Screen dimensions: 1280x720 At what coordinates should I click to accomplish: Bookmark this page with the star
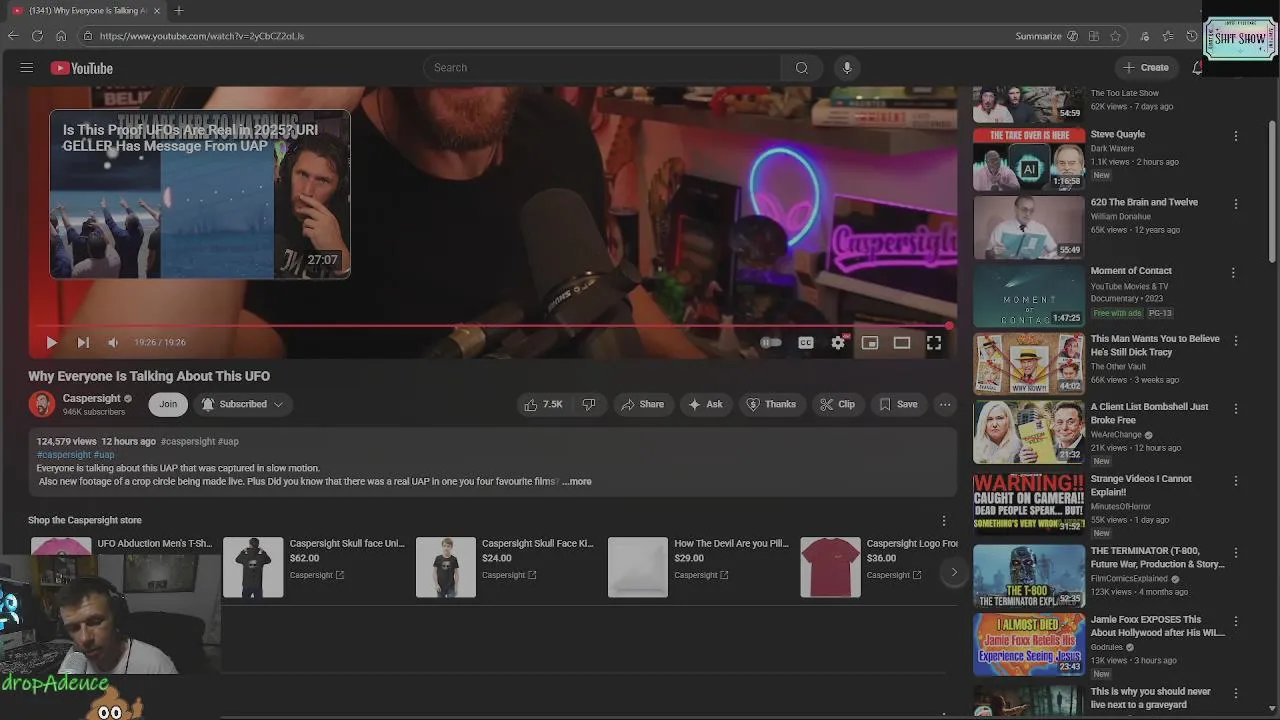1115,36
